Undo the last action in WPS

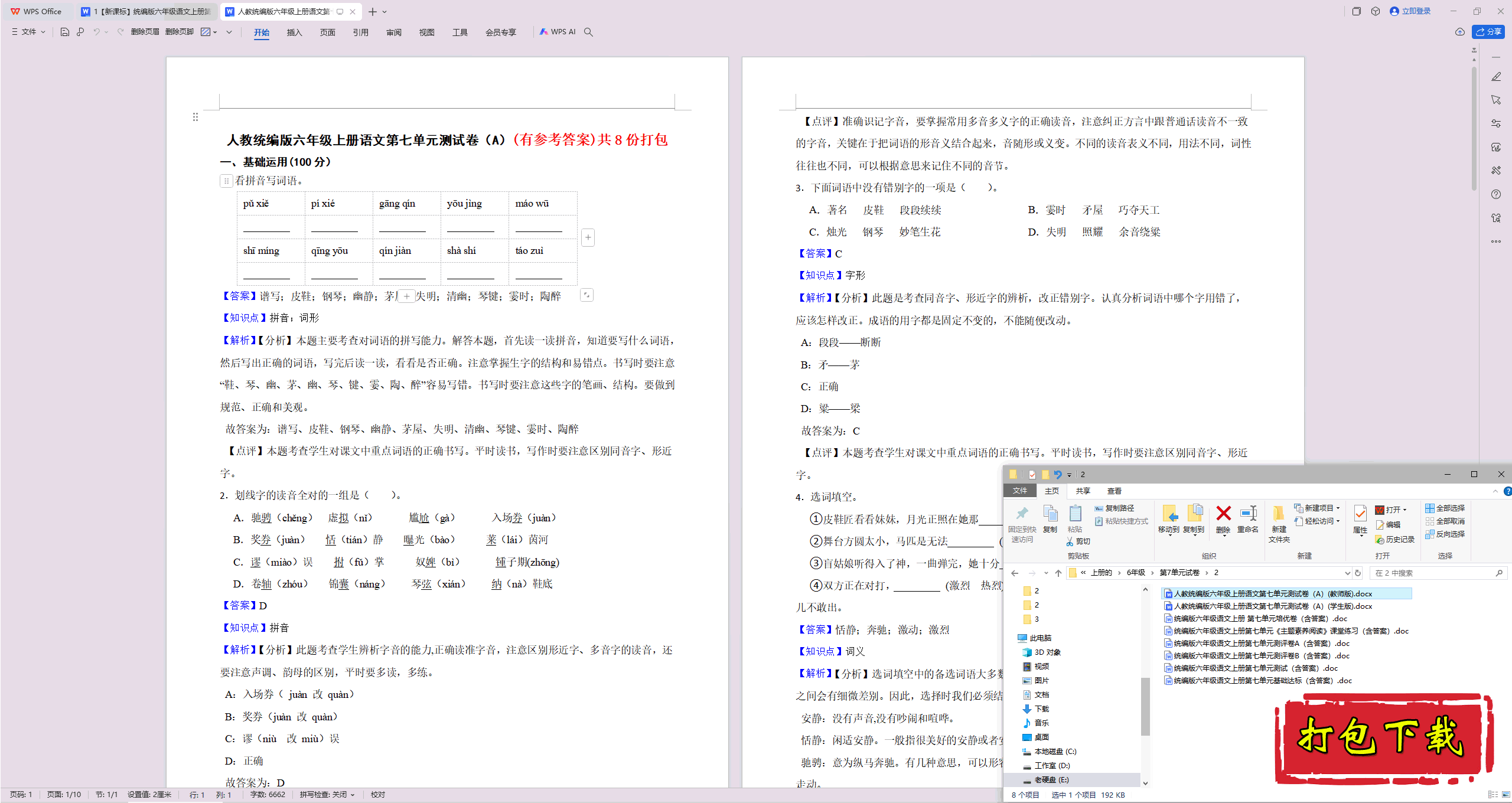pyautogui.click(x=96, y=32)
